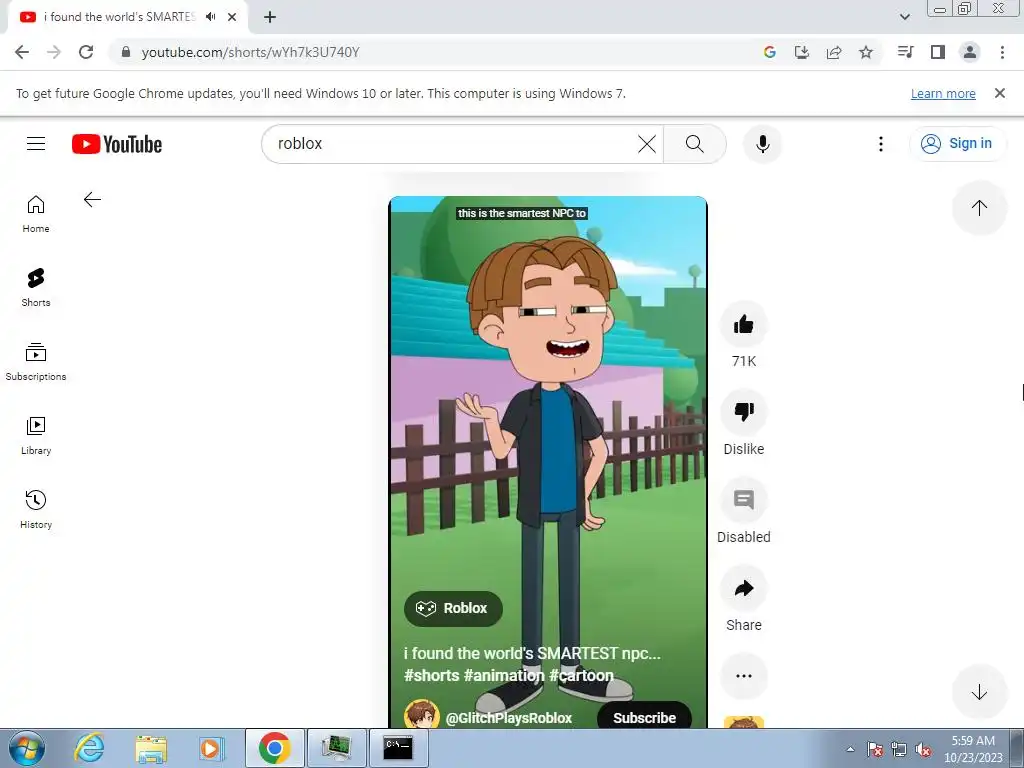Open YouTube settings three-dot menu

[x=881, y=144]
